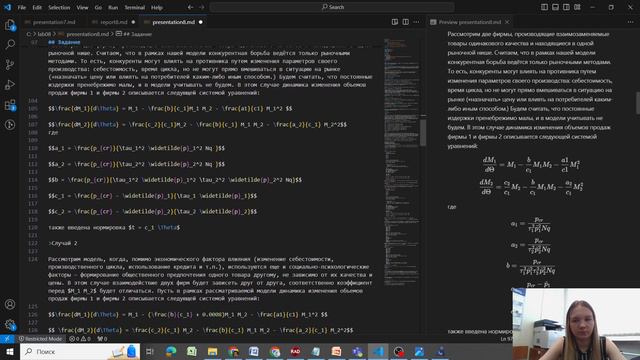Click the unsaved dot on presentation8.md tab
The image size is (640, 360).
tap(200, 22)
